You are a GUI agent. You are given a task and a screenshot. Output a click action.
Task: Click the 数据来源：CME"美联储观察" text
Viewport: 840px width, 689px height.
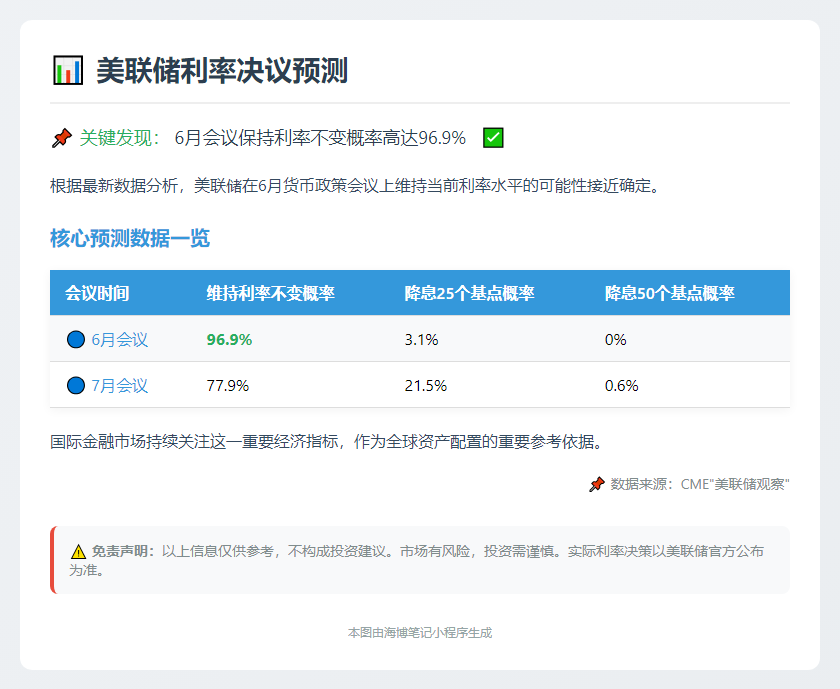click(x=700, y=484)
